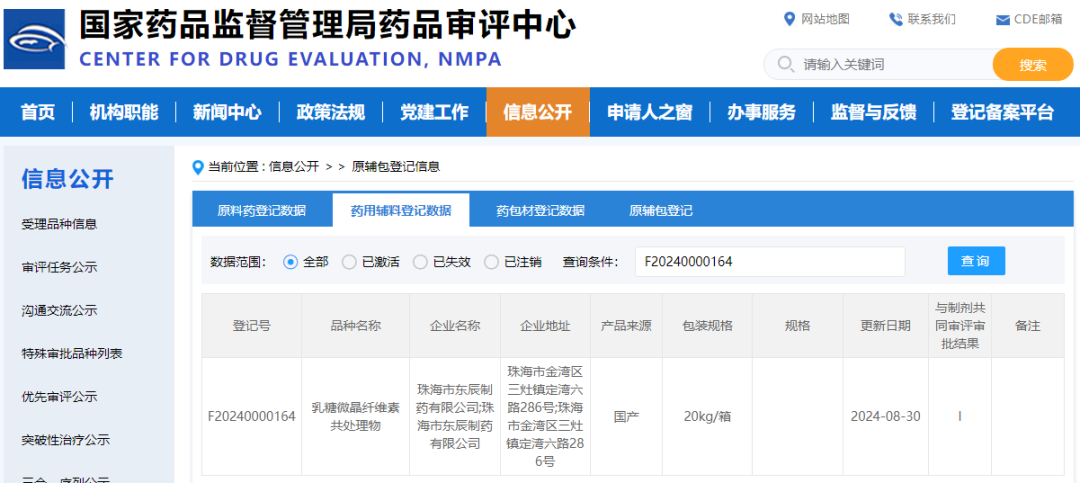
Task: Click the 更新日期 column header
Action: coord(885,326)
